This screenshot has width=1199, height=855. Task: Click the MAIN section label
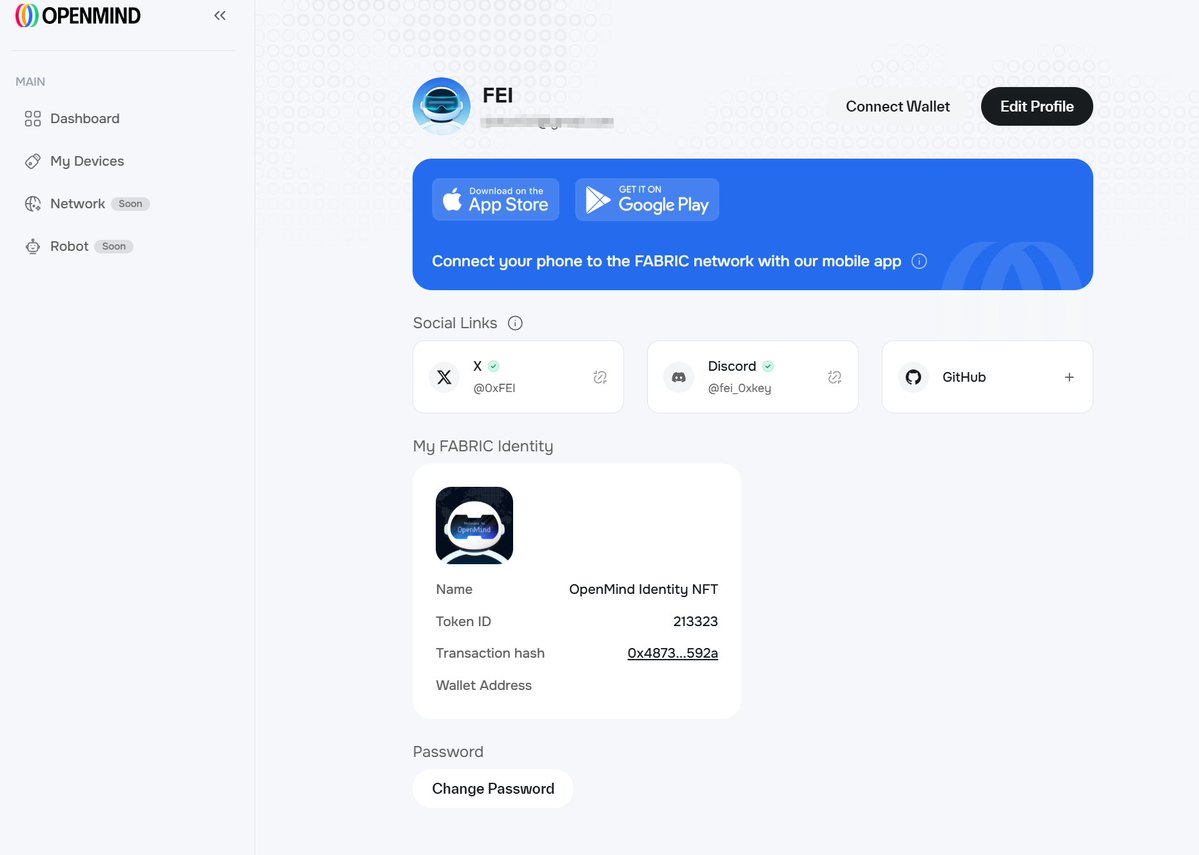click(x=31, y=82)
